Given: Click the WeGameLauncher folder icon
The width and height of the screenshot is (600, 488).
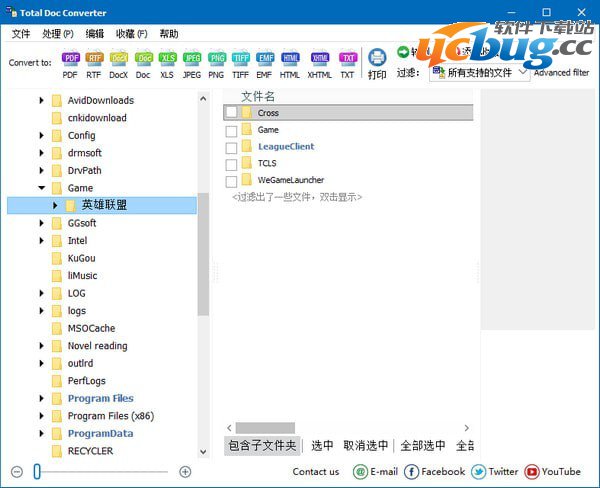Looking at the screenshot, I should (x=247, y=180).
